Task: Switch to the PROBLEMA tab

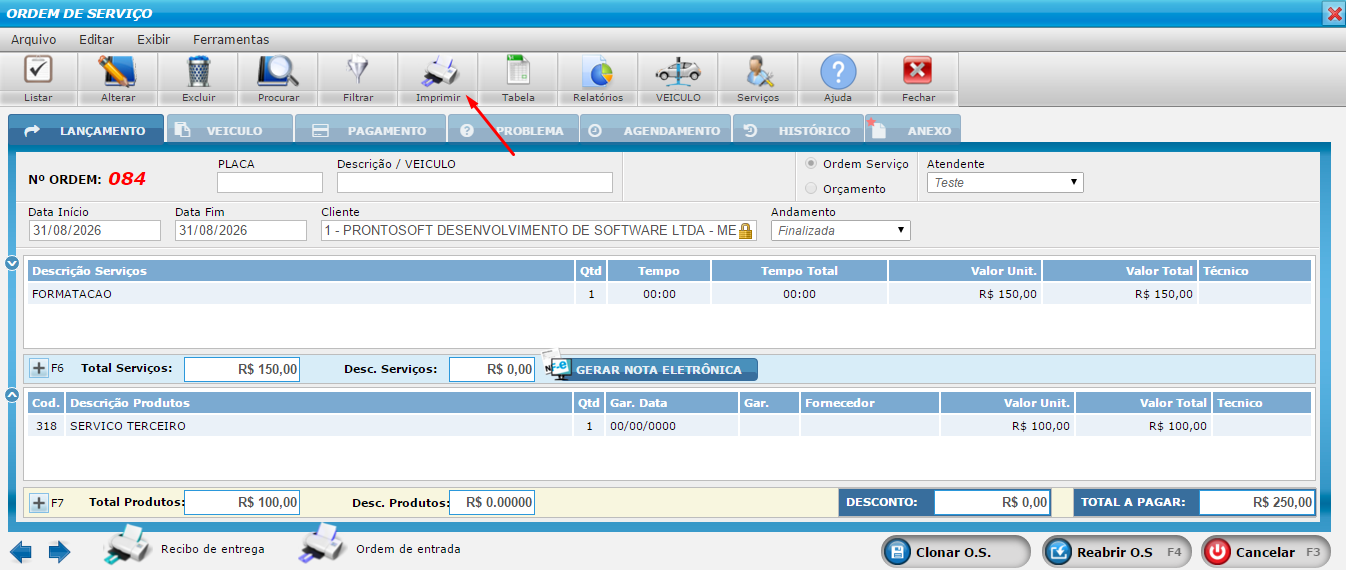Action: 514,130
